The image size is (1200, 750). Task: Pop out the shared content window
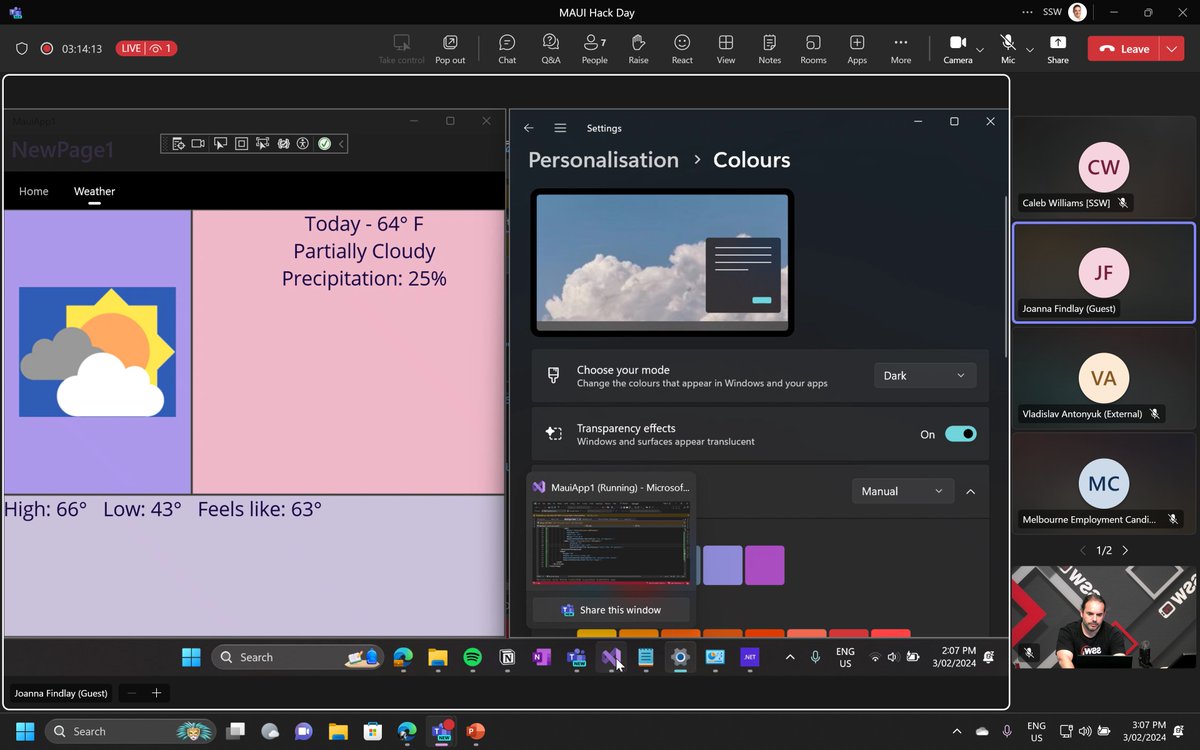(450, 48)
